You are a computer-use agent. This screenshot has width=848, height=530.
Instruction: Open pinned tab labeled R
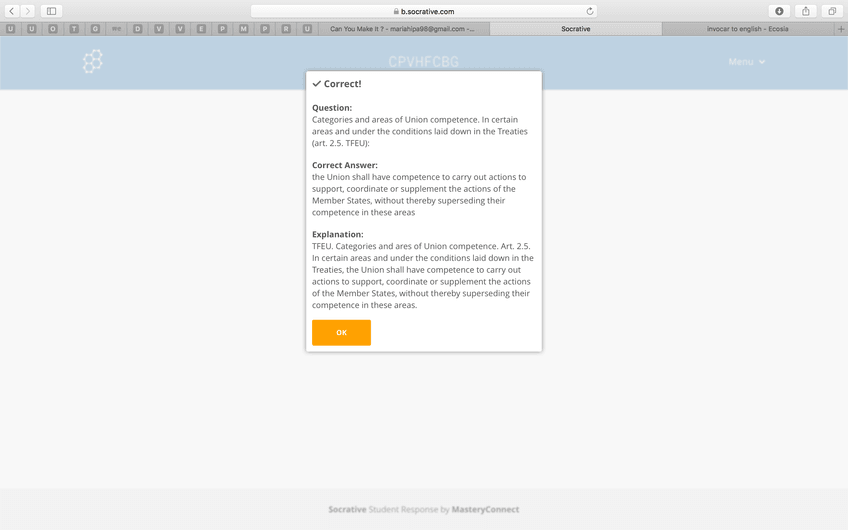coord(286,29)
